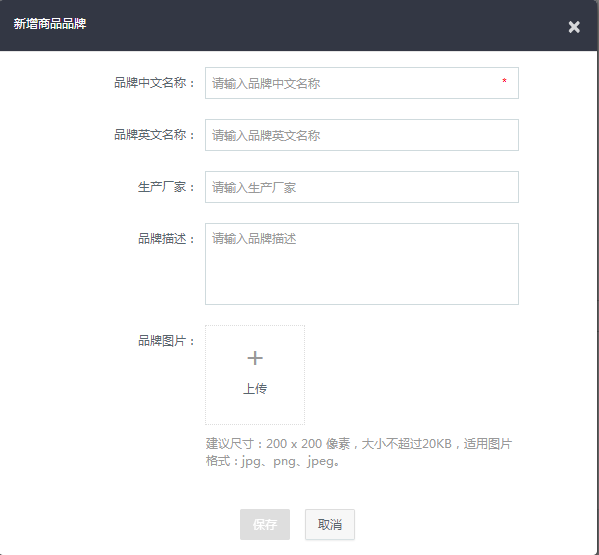Focus the 品牌英文名称 input field
599x555 pixels.
361,135
